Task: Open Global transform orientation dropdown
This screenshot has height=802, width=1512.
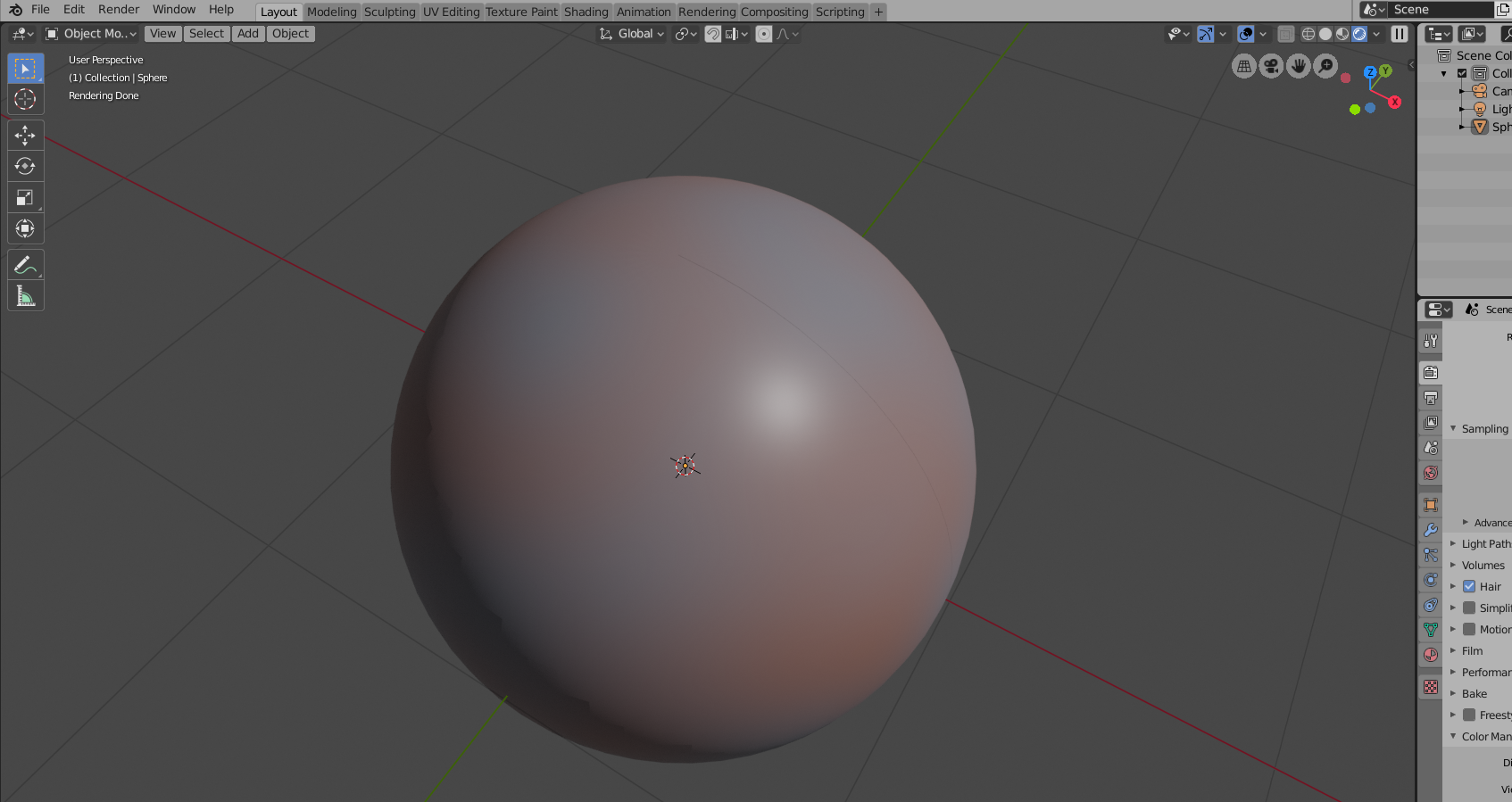Action: (x=632, y=34)
